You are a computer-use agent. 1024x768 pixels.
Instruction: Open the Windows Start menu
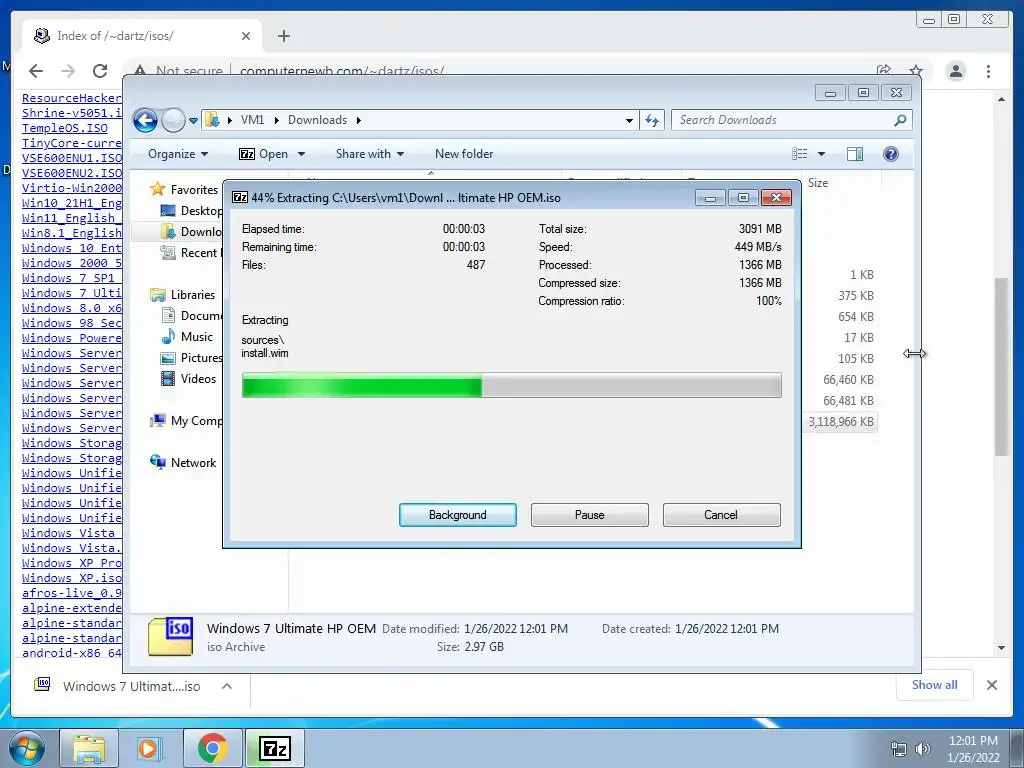(27, 748)
